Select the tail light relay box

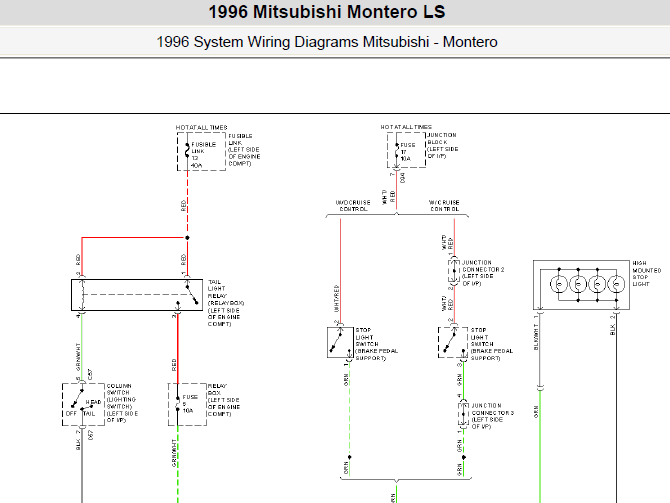coord(137,295)
